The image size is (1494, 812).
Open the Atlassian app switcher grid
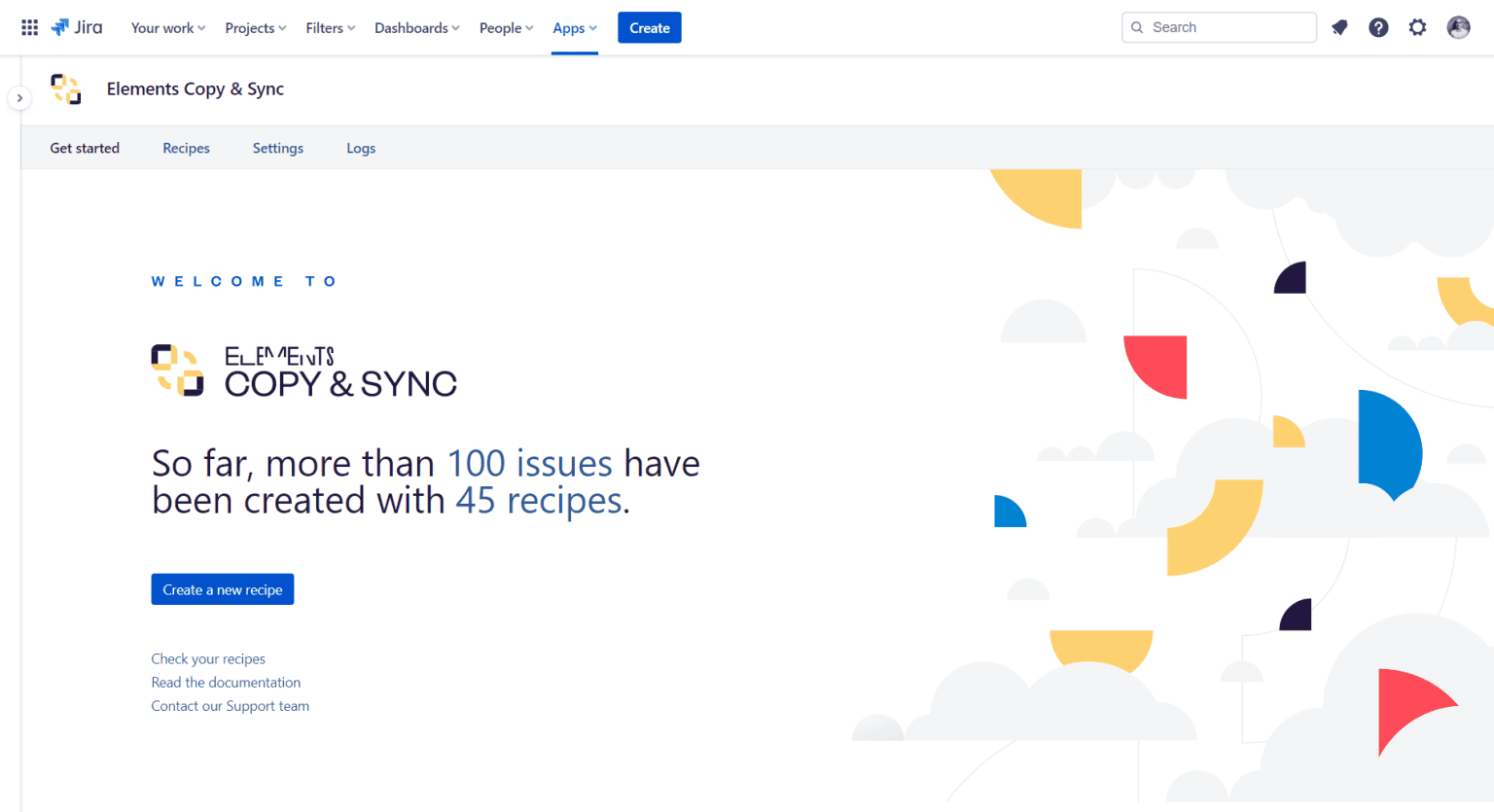pyautogui.click(x=28, y=26)
